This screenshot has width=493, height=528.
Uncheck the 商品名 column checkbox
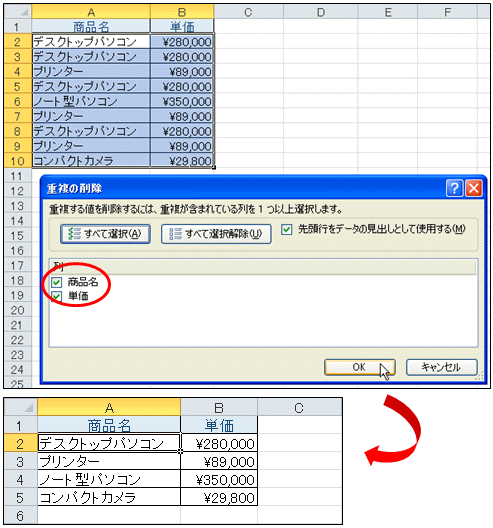pyautogui.click(x=57, y=282)
